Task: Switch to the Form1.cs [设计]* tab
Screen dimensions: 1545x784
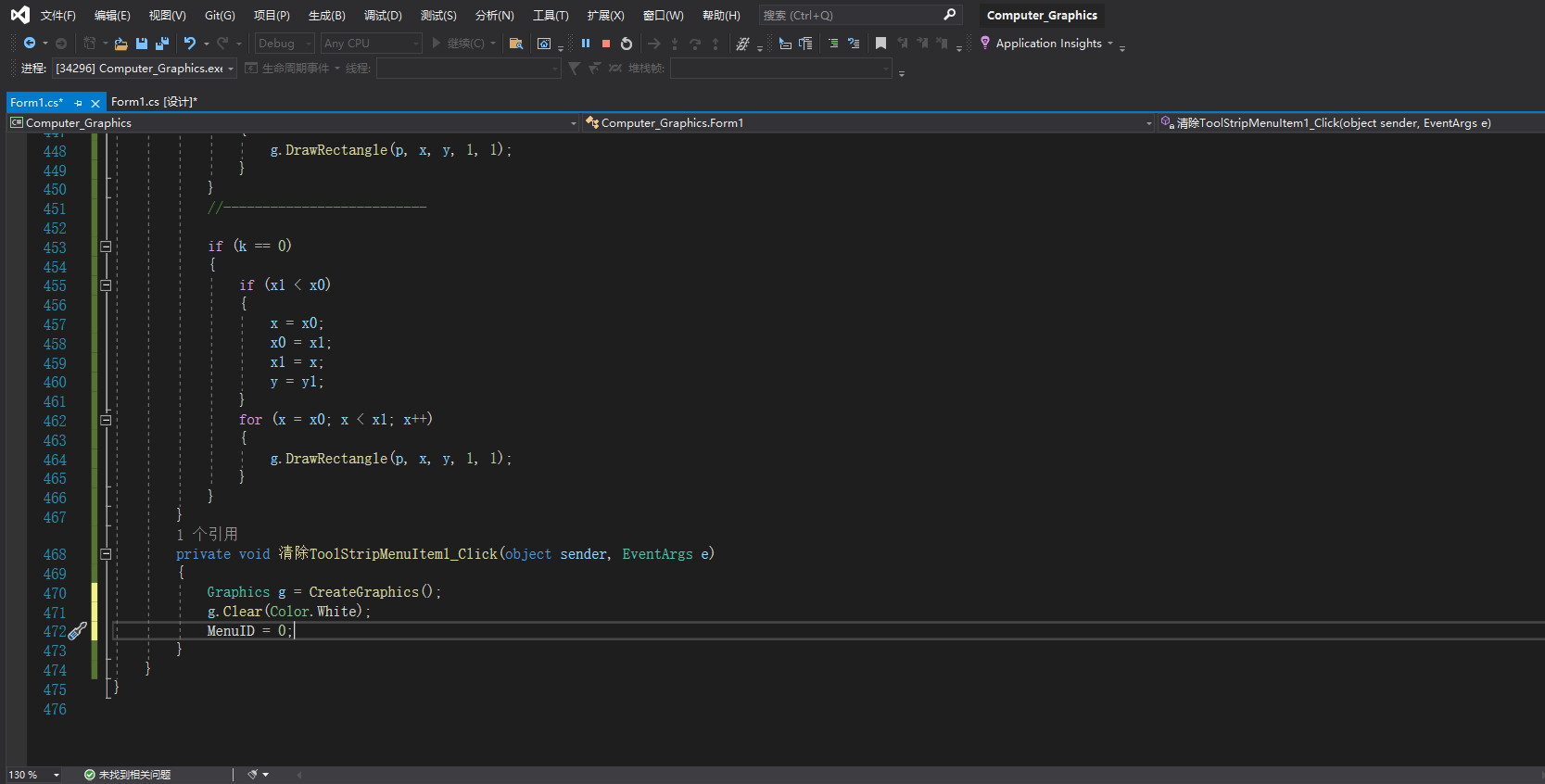Action: 154,102
